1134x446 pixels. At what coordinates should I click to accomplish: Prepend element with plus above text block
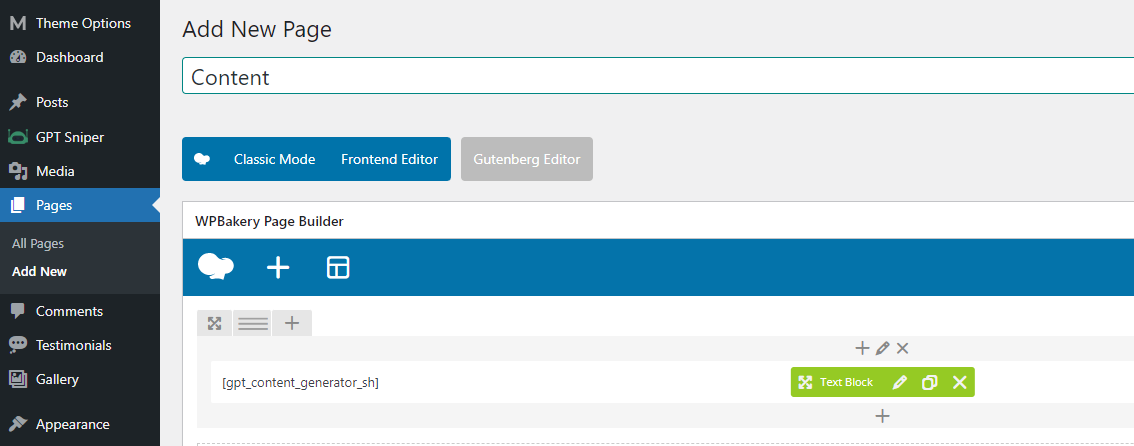pyautogui.click(x=861, y=348)
